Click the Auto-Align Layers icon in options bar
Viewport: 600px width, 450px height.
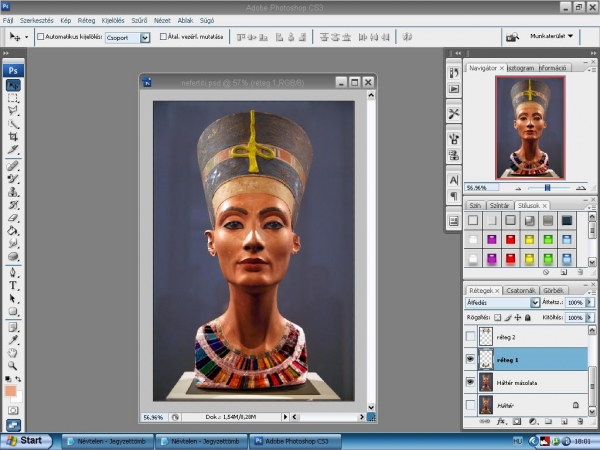(407, 37)
